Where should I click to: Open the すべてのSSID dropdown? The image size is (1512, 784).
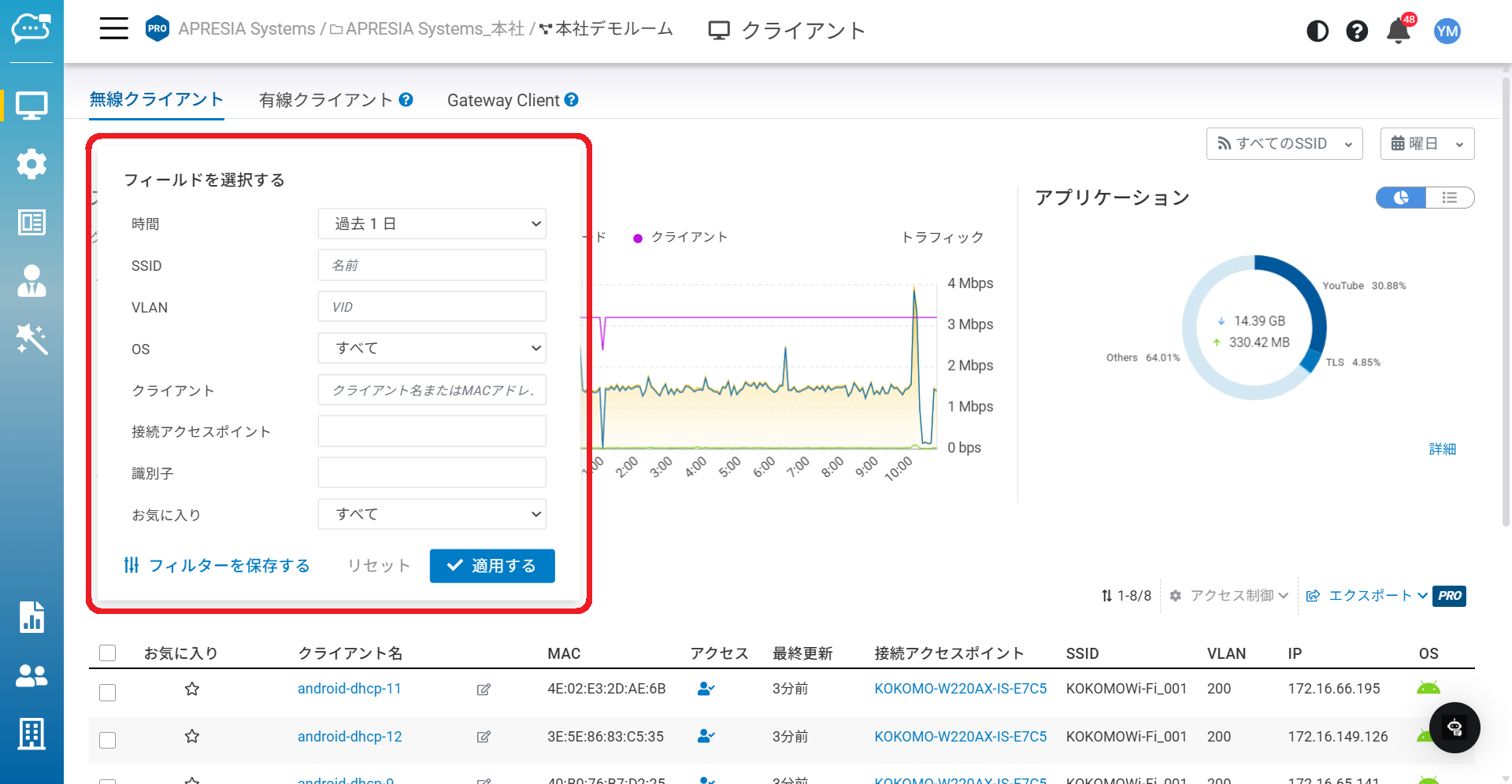[1284, 144]
